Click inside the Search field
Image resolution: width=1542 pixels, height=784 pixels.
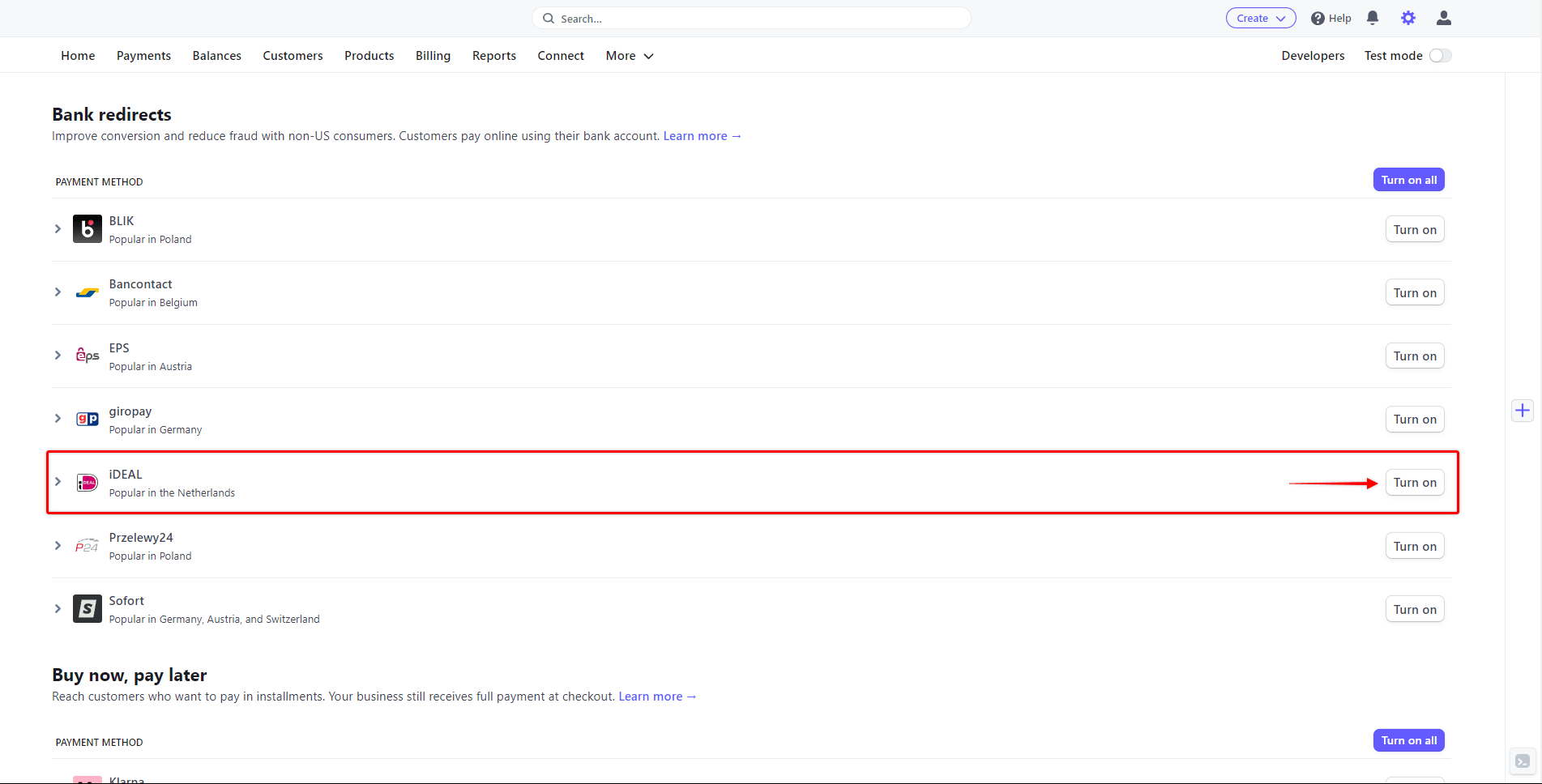tap(750, 18)
